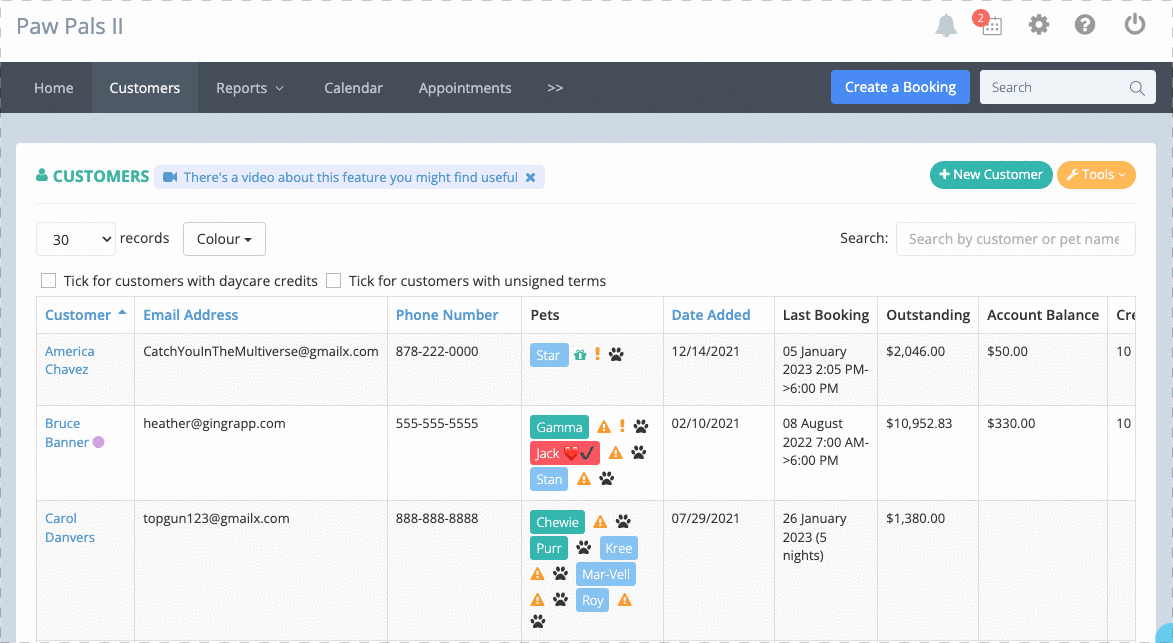Viewport: 1173px width, 643px height.
Task: Open America Chavez customer profile
Action: click(69, 360)
